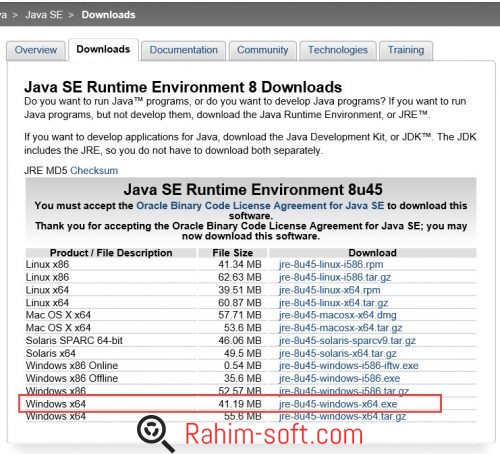The image size is (500, 454).
Task: Switch to the Documentation tab
Action: coord(183,50)
